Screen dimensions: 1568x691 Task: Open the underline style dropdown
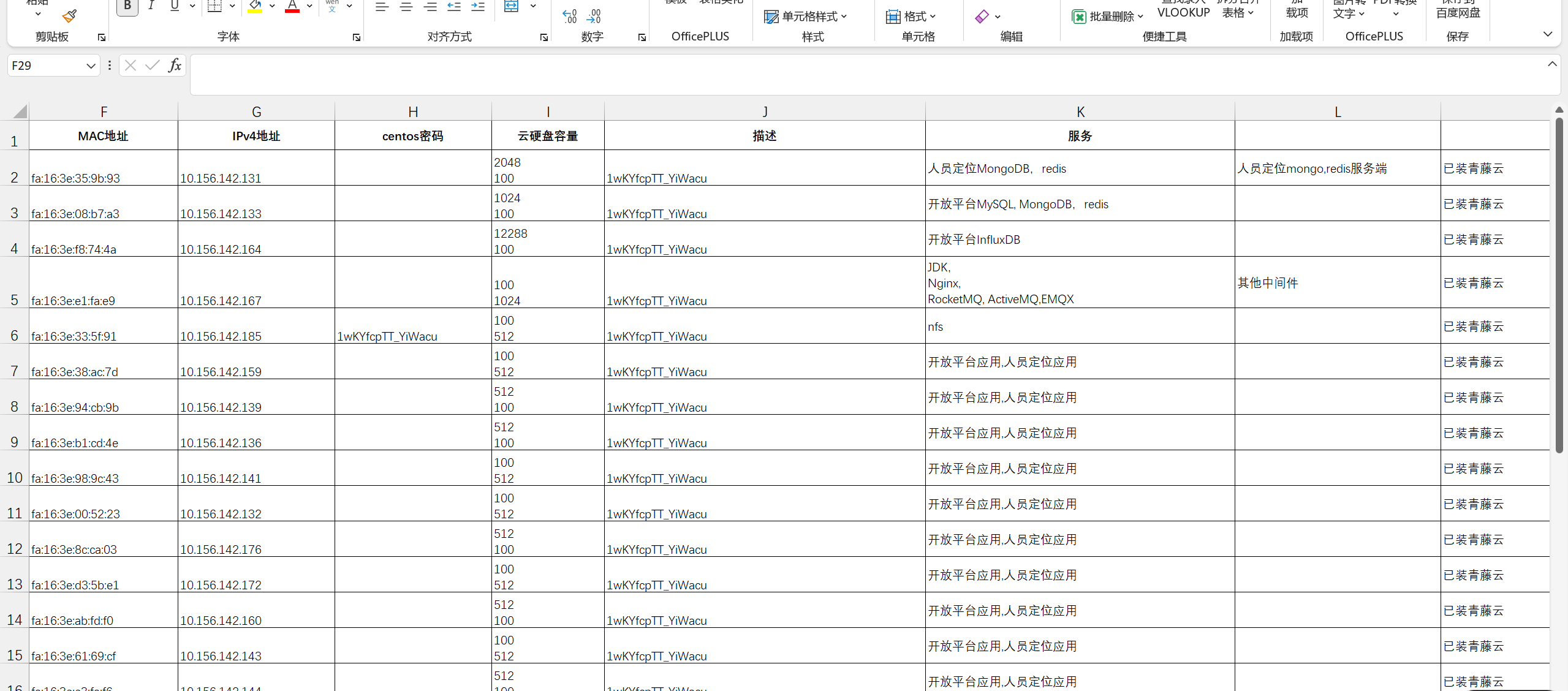(192, 6)
